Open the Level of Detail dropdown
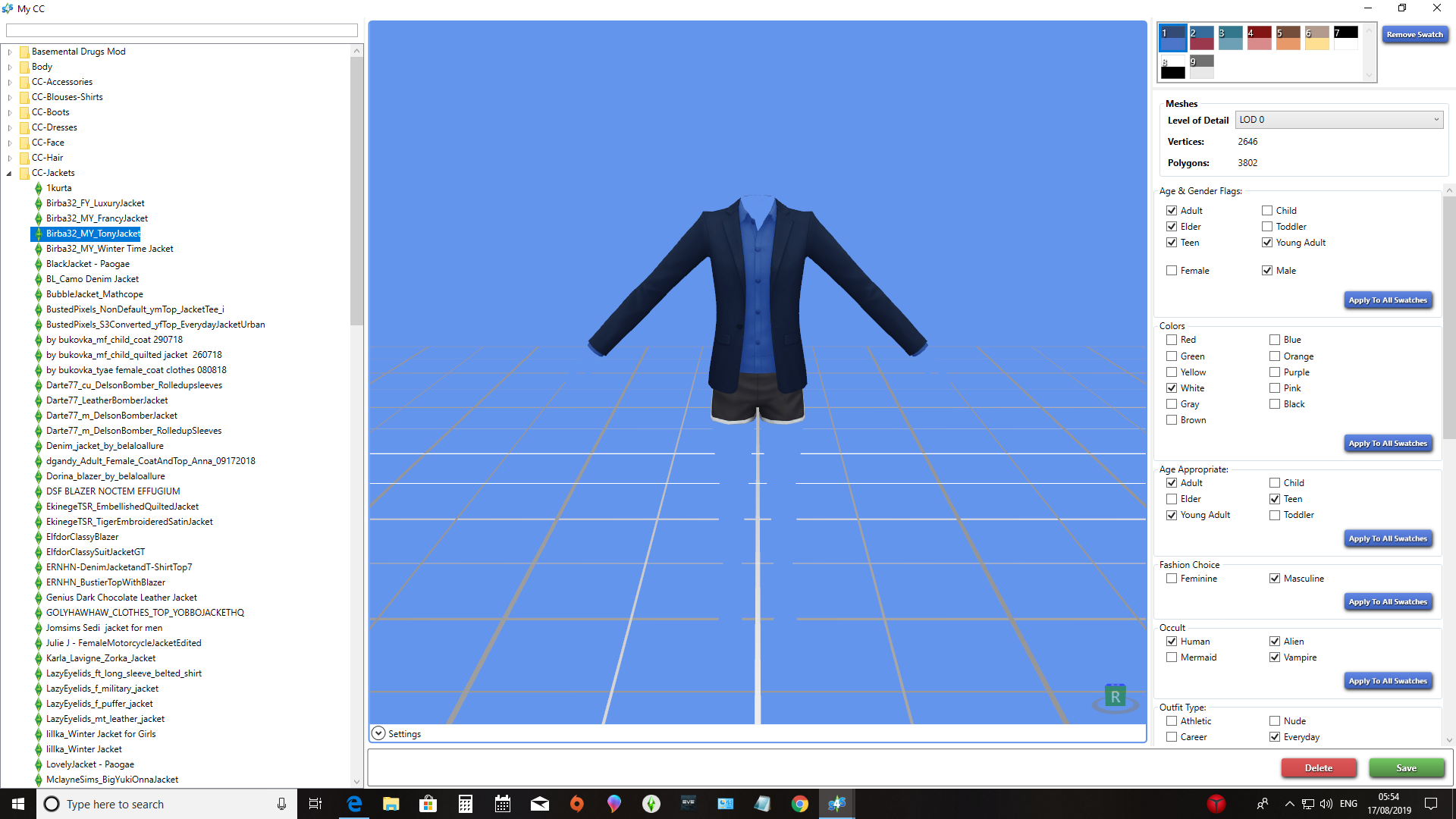 click(1339, 120)
